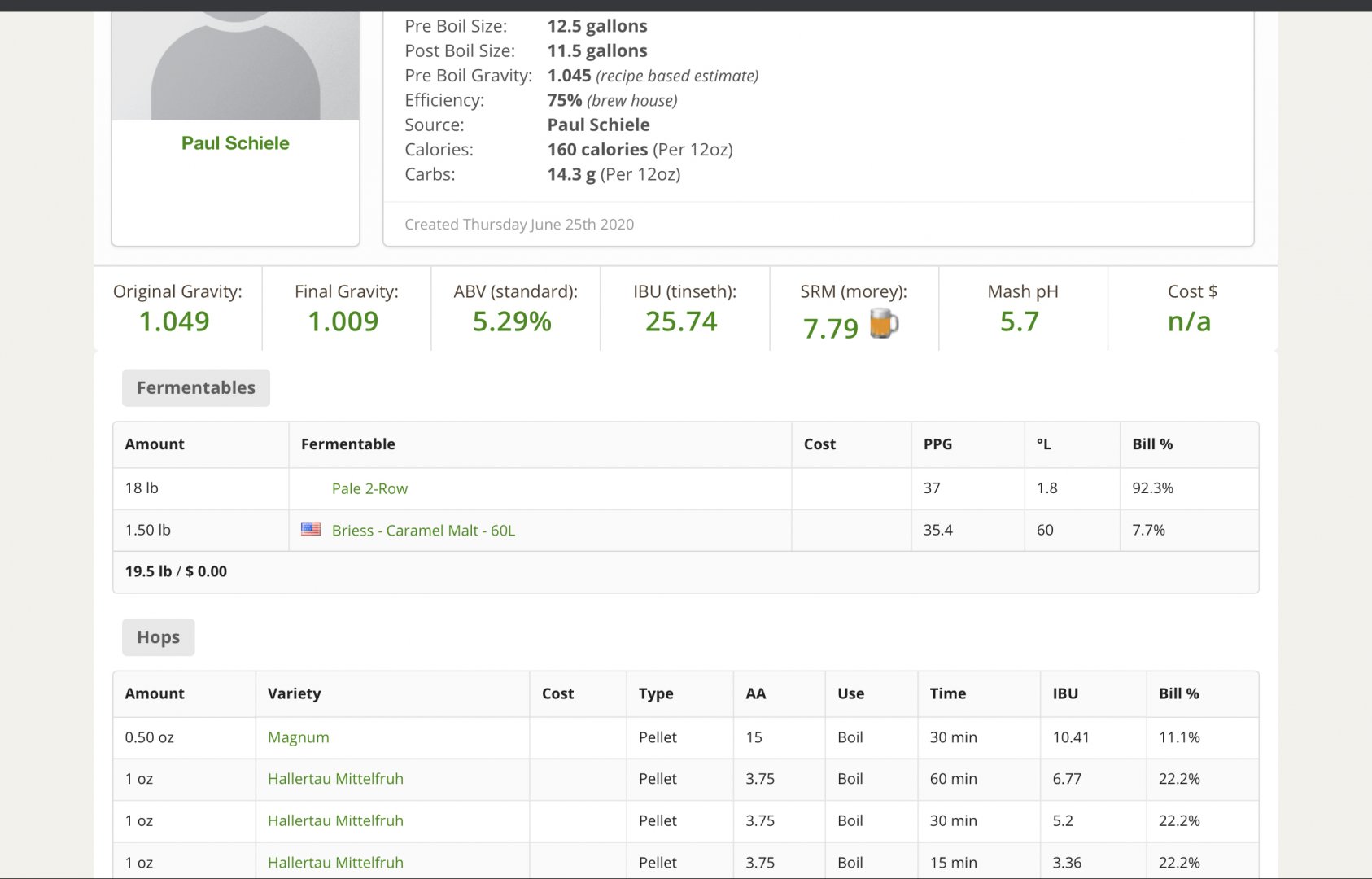Click the IBU (tinseth) value 25.74
This screenshot has width=1372, height=879.
click(x=681, y=321)
